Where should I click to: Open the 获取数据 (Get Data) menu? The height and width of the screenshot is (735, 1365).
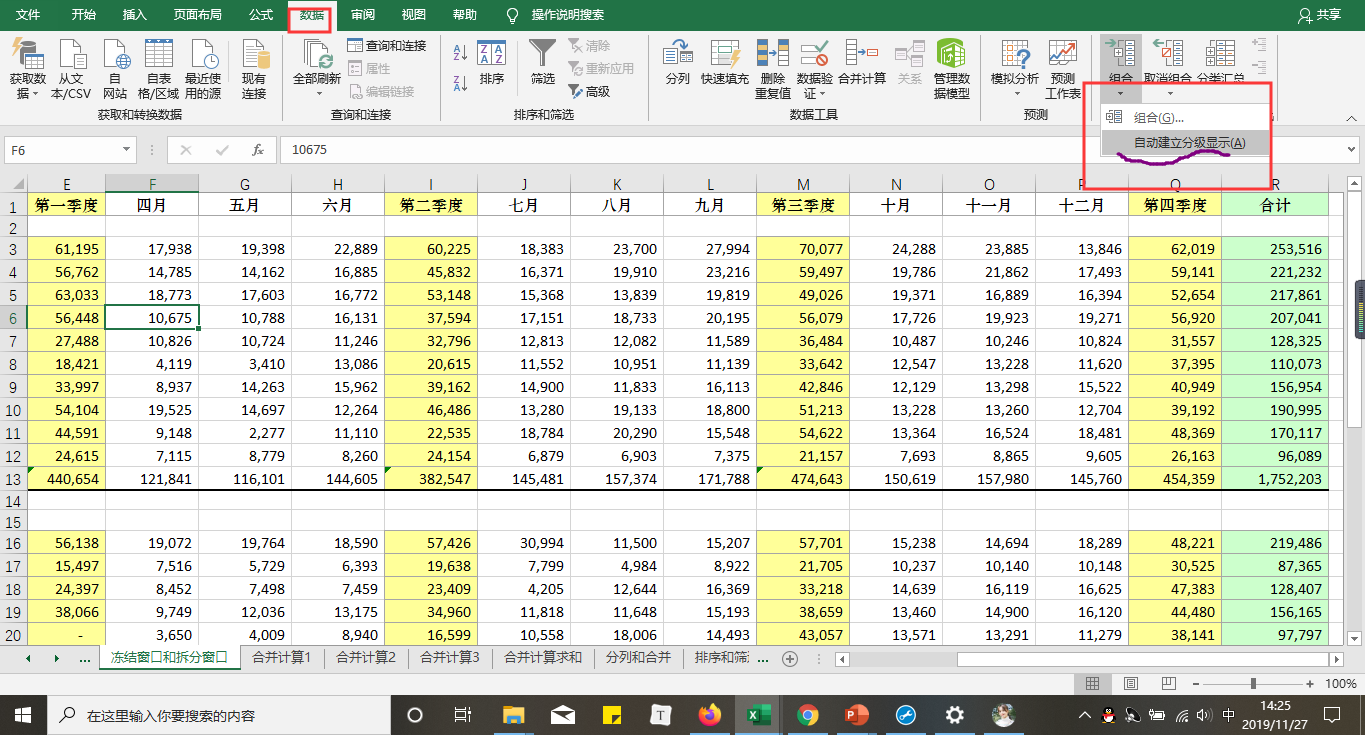tap(28, 70)
